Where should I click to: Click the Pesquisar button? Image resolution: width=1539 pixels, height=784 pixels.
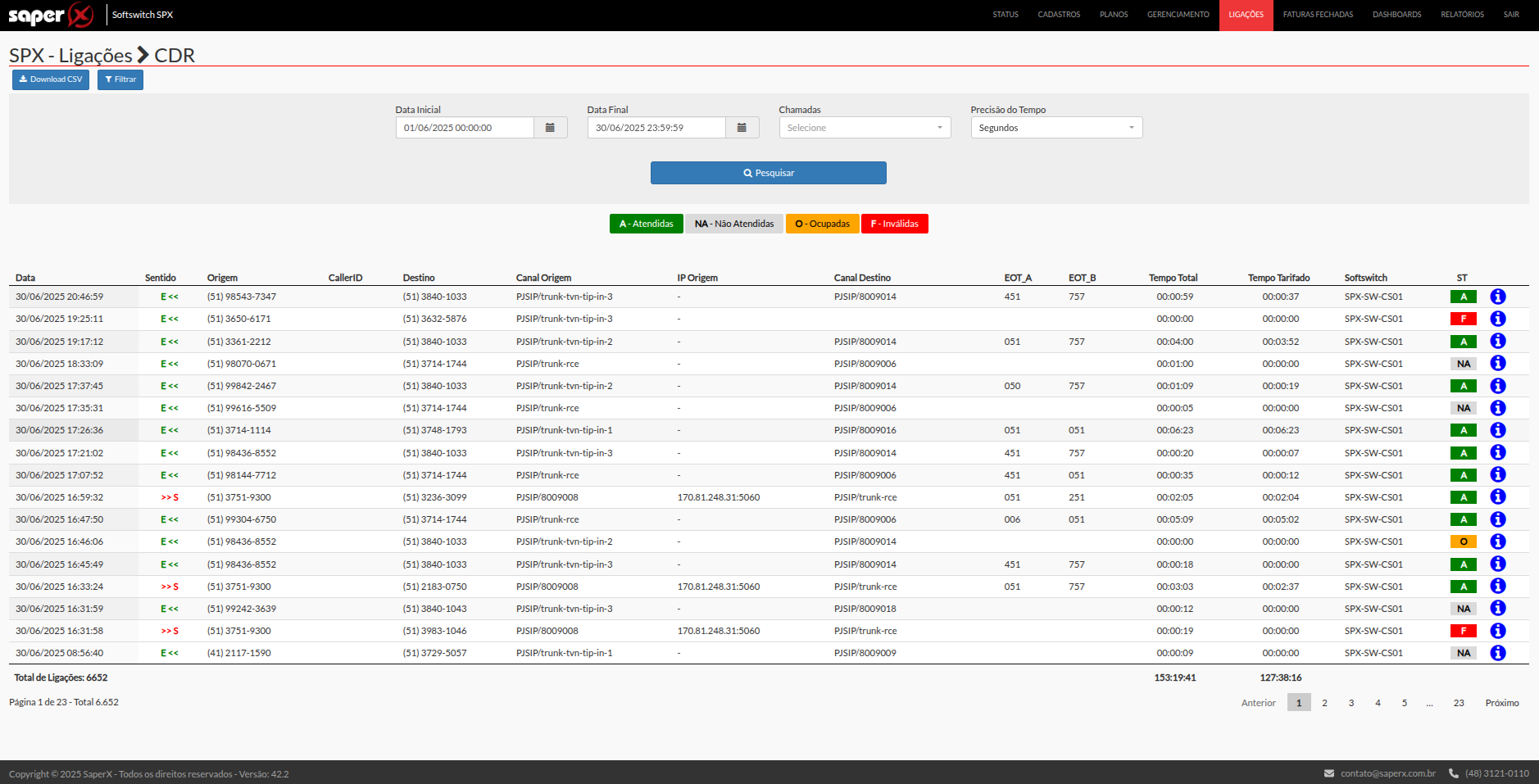click(769, 173)
